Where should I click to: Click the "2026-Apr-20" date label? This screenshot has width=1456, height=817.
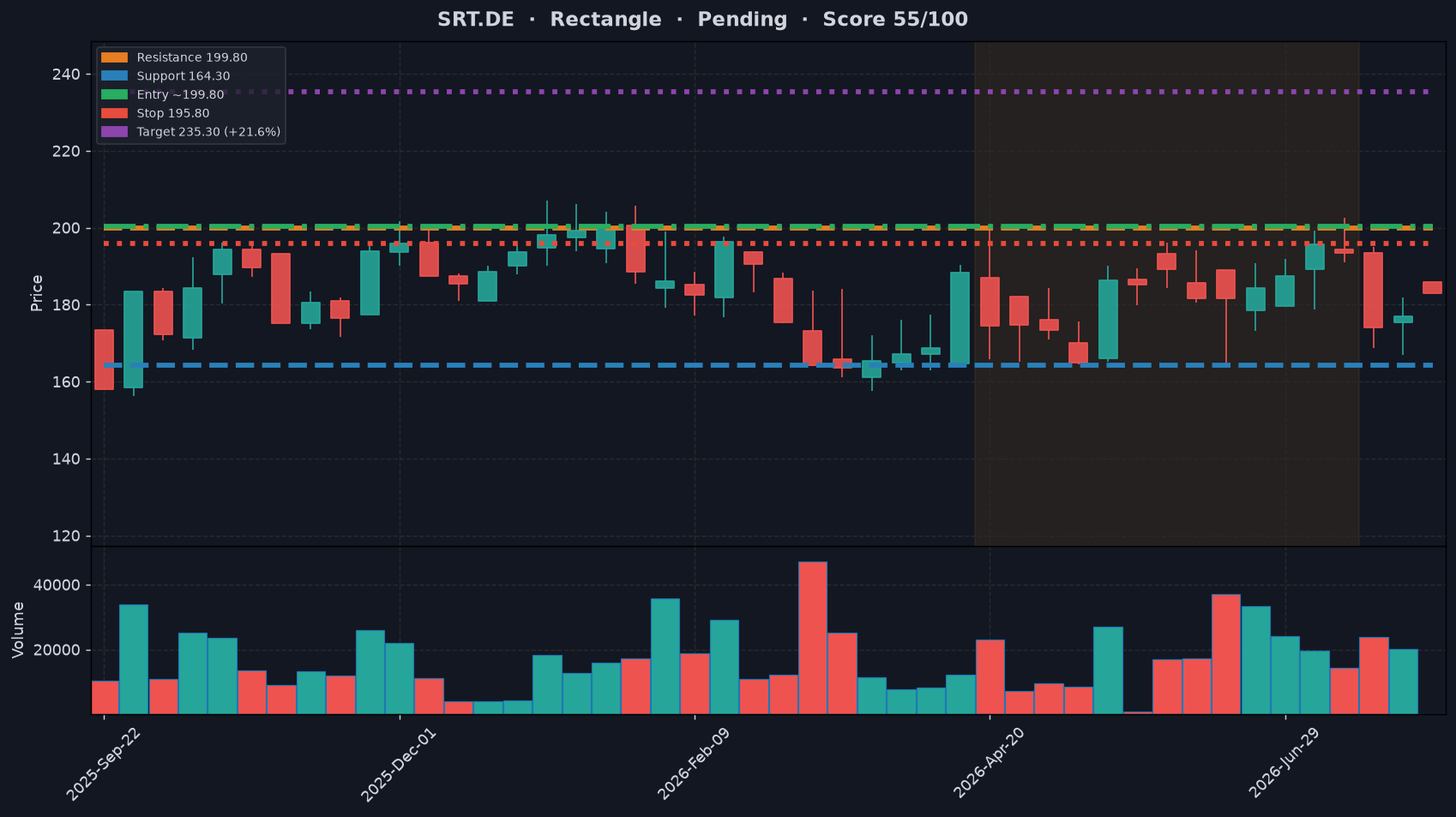point(988,764)
